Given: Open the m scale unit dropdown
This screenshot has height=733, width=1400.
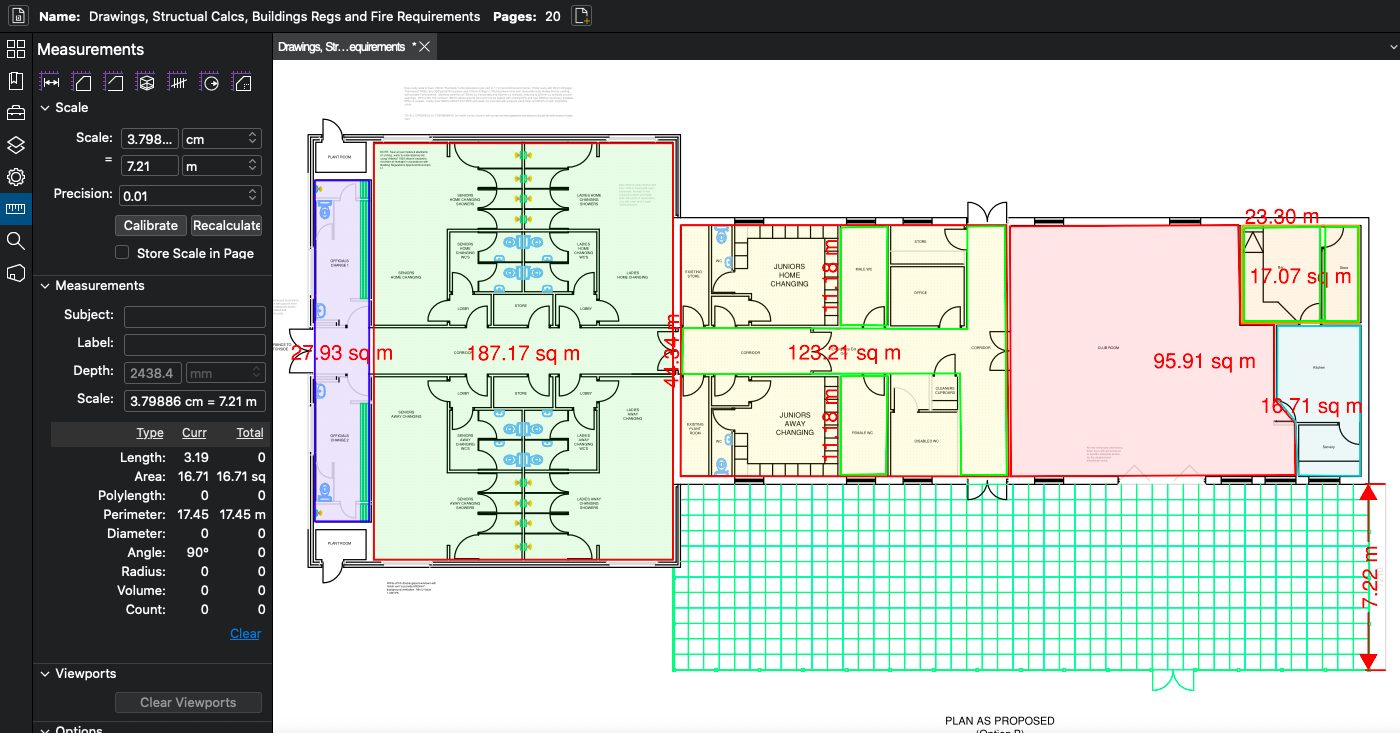Looking at the screenshot, I should point(221,166).
